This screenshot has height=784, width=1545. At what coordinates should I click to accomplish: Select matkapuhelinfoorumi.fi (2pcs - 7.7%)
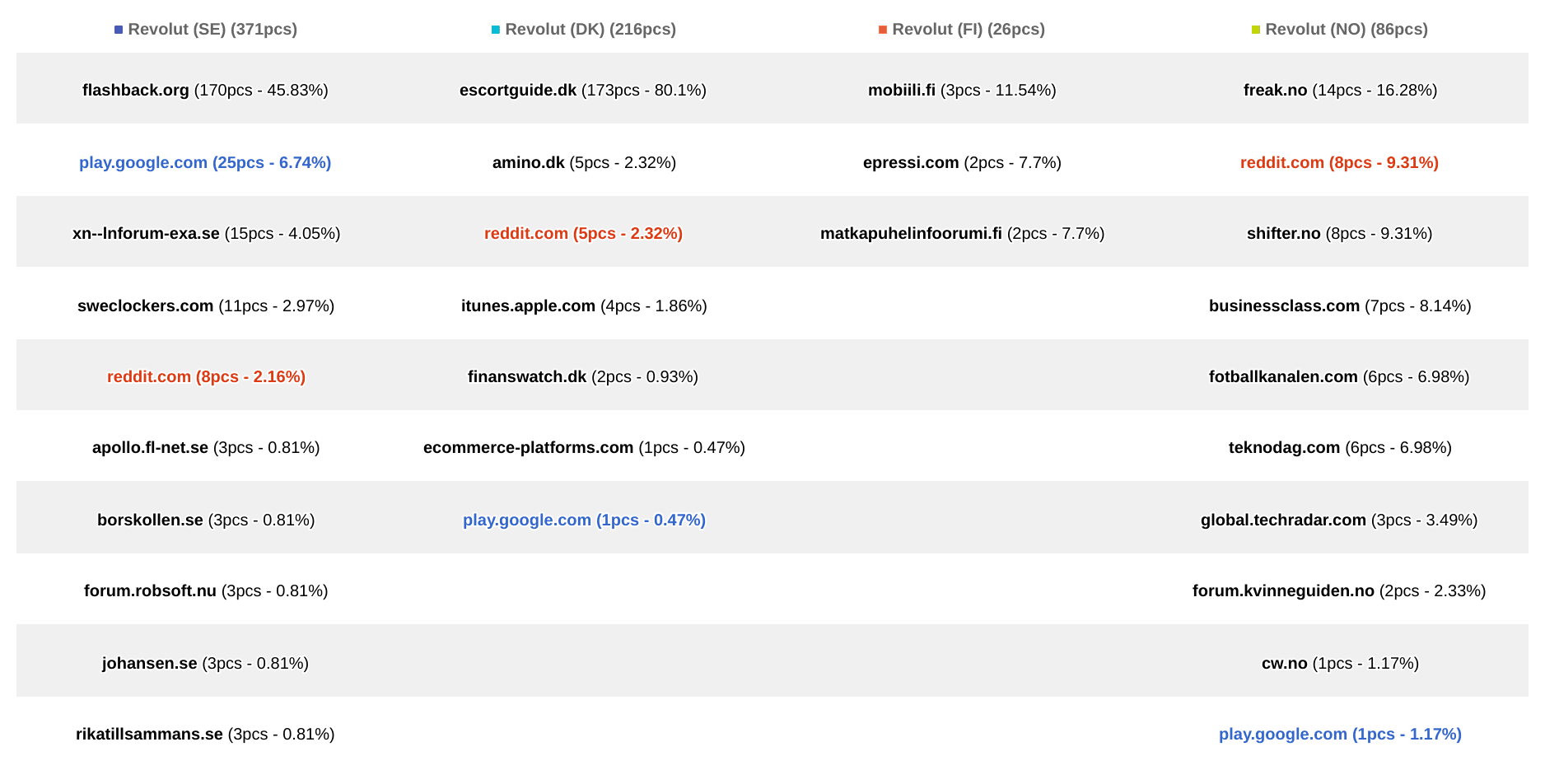click(x=962, y=234)
